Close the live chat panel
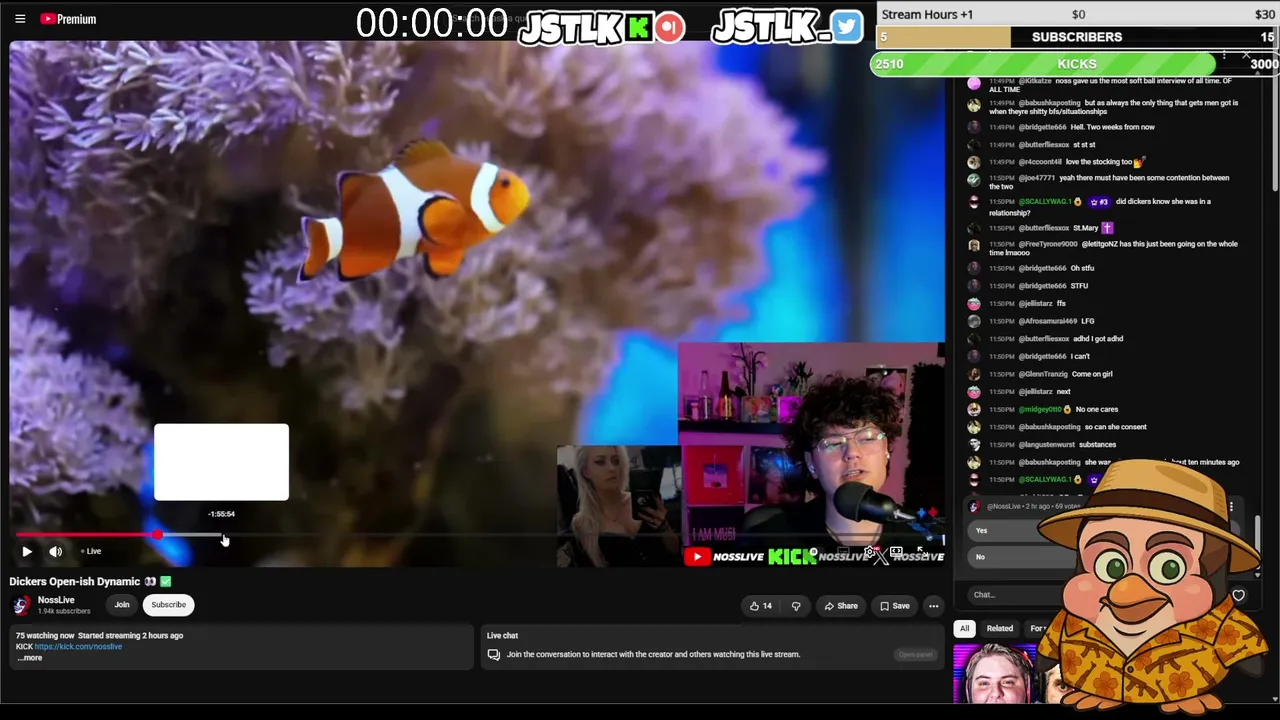Viewport: 1280px width, 720px height. (1246, 57)
